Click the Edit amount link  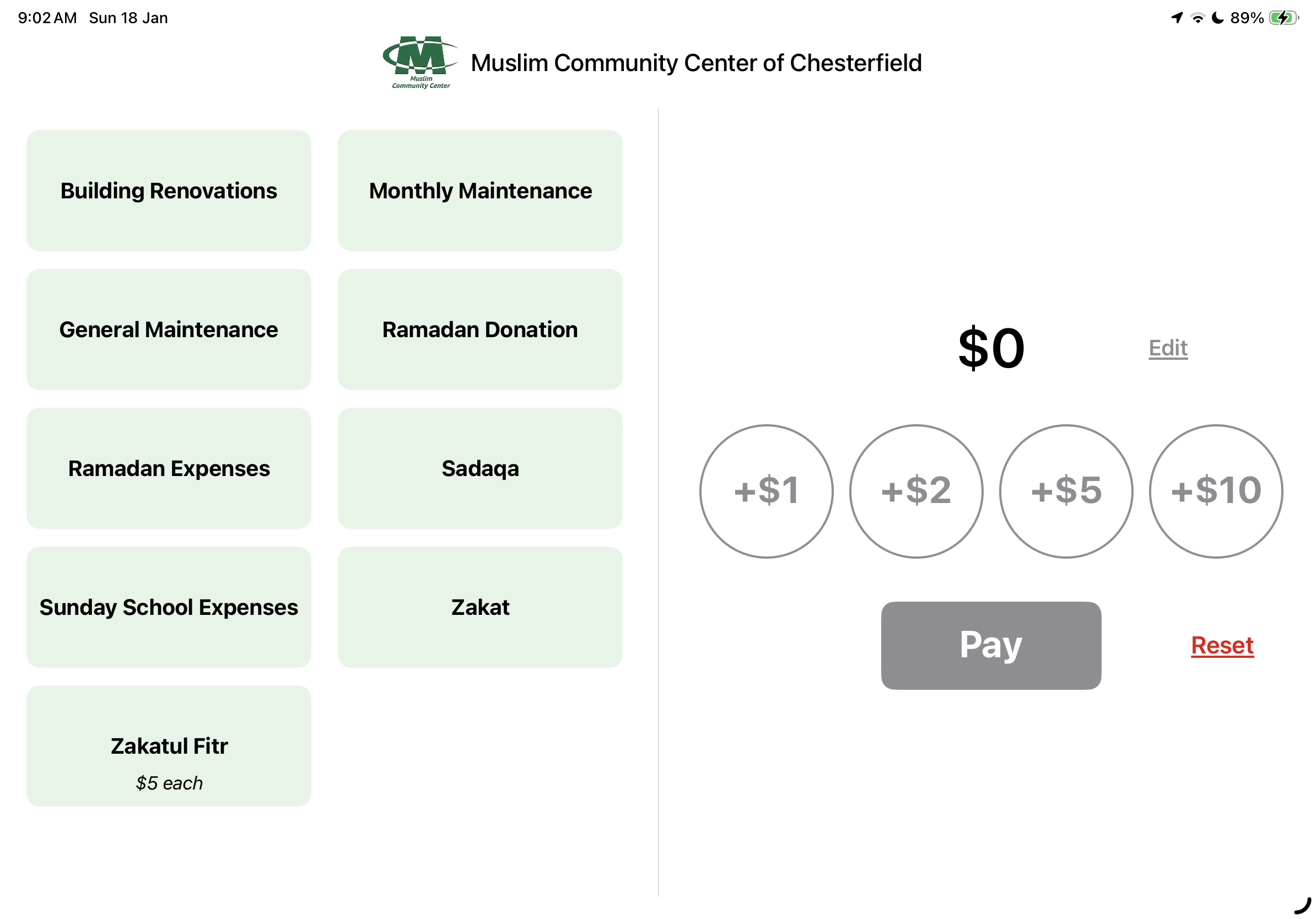(1168, 348)
